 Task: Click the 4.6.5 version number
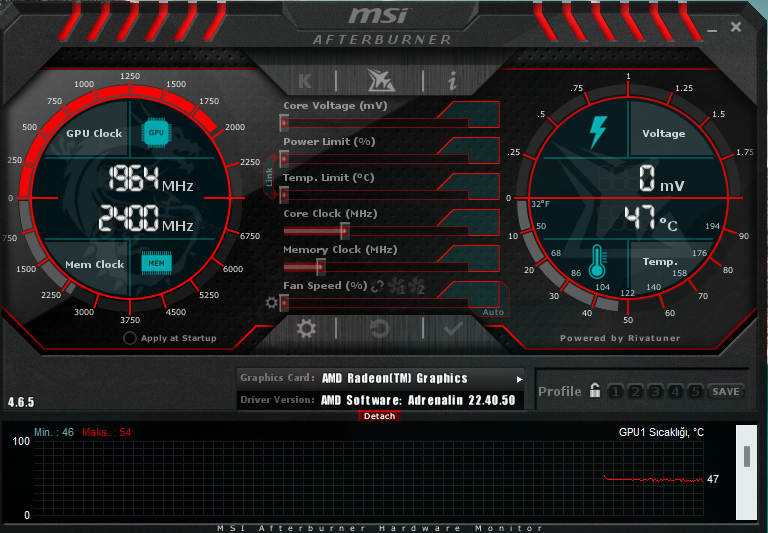tap(21, 402)
